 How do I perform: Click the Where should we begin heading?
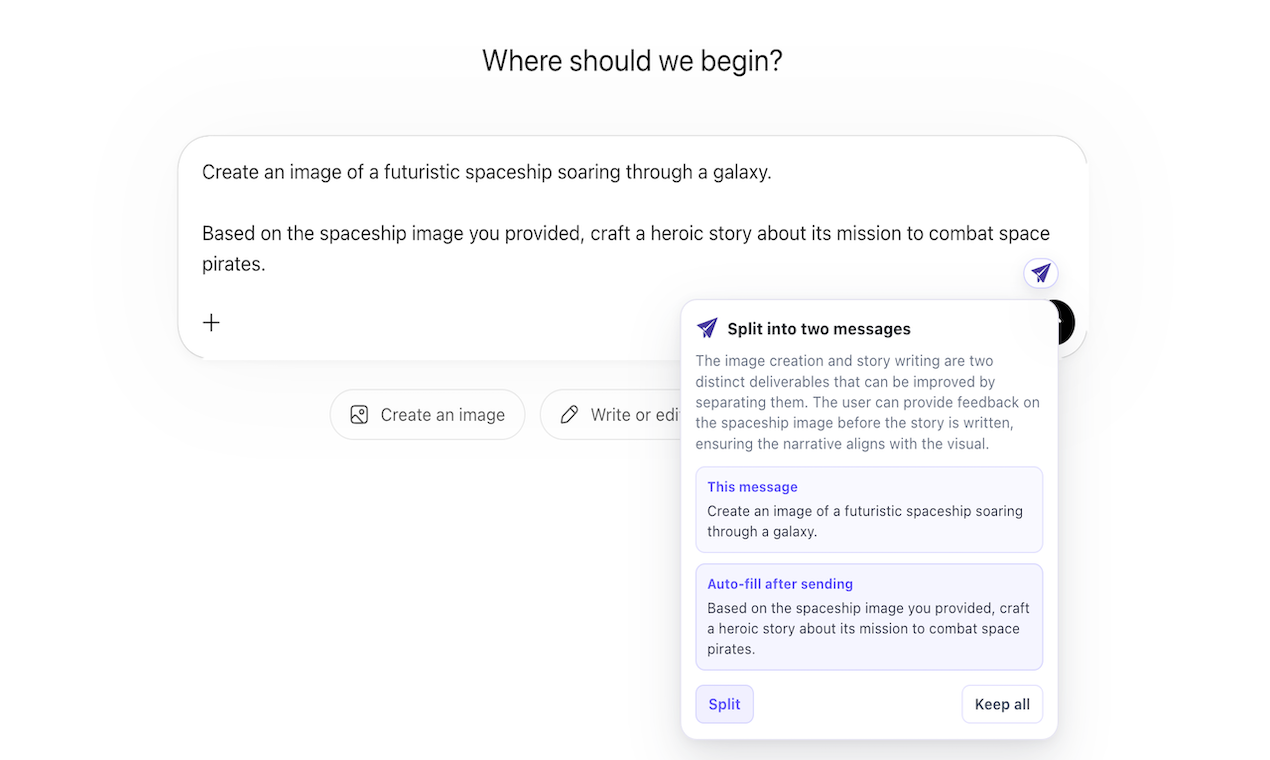(x=632, y=61)
